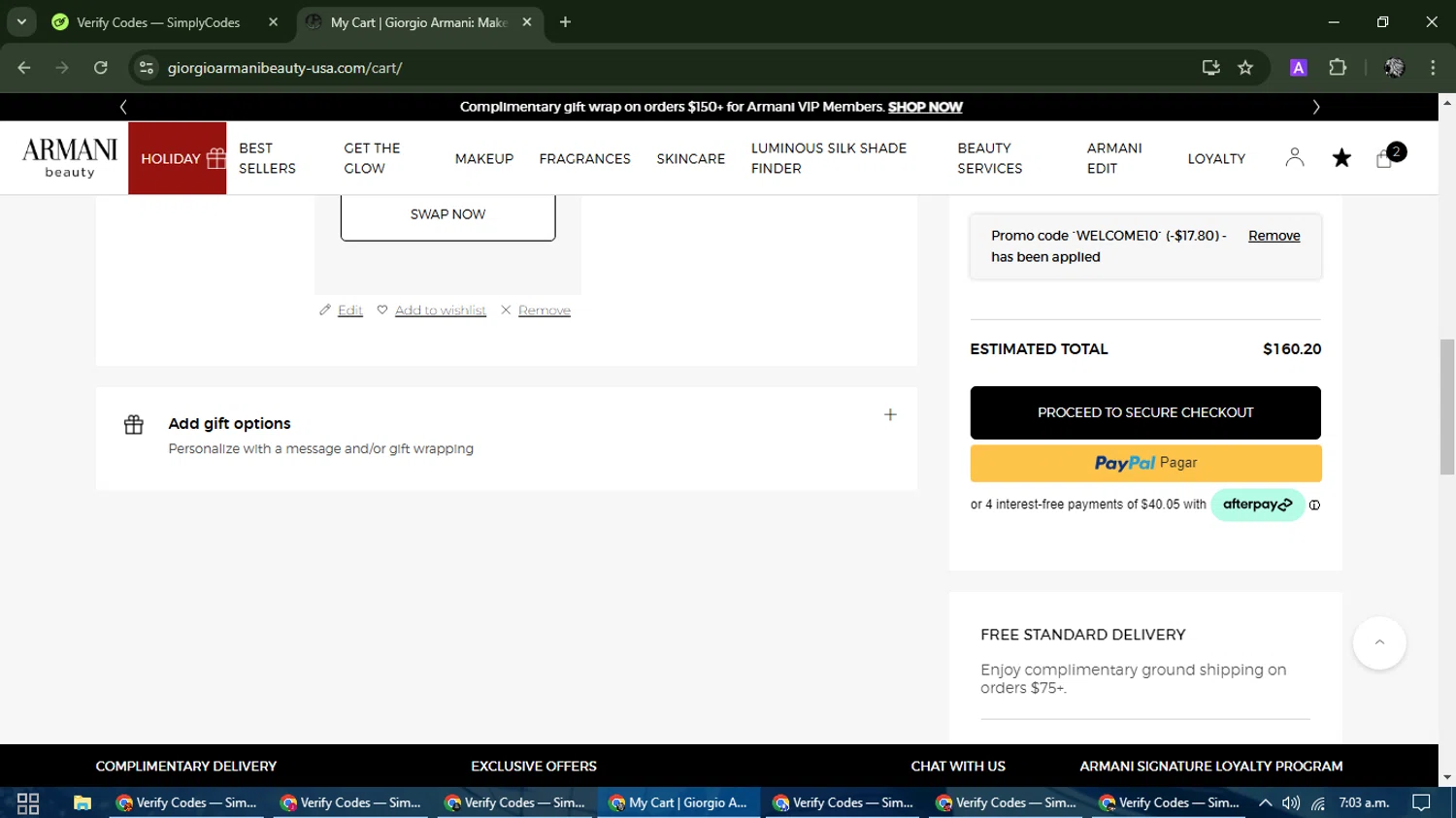Image resolution: width=1456 pixels, height=818 pixels.
Task: Show previous promo banner message
Action: (x=123, y=107)
